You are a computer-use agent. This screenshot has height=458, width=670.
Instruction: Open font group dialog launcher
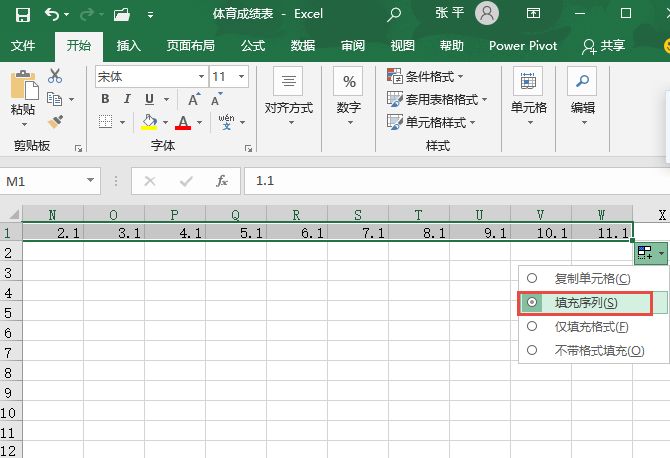[x=248, y=148]
